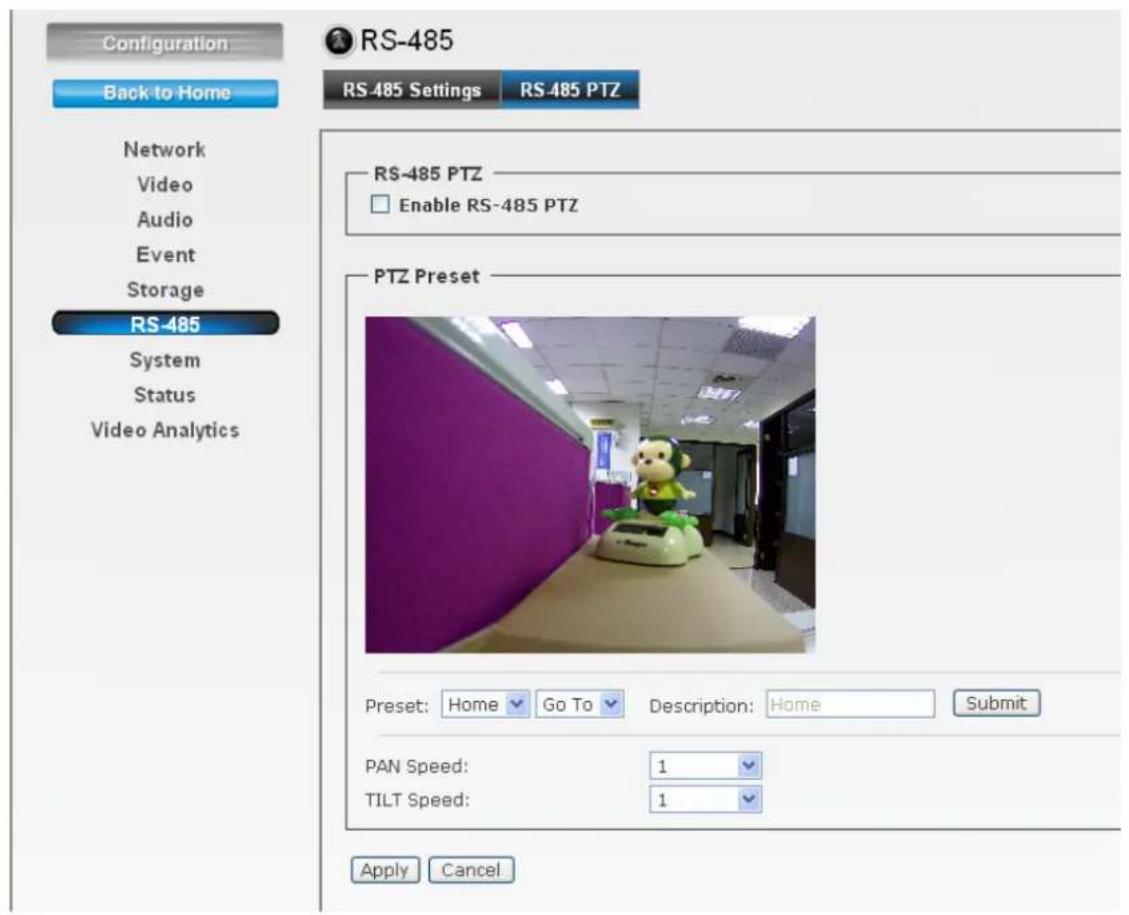The image size is (1129, 915).
Task: Open the Event menu item
Action: click(165, 255)
